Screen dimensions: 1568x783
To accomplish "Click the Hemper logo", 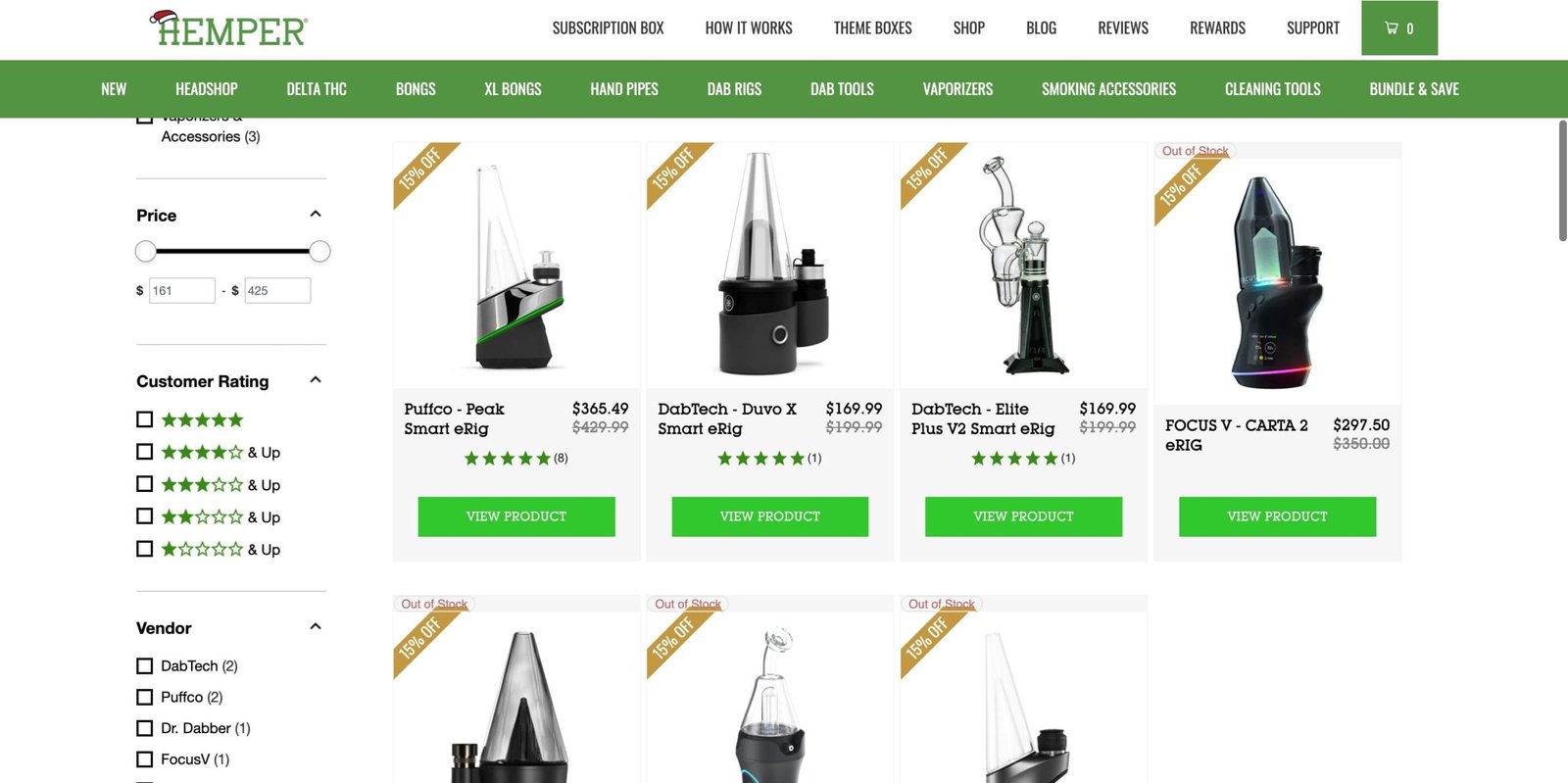I will coord(228,29).
